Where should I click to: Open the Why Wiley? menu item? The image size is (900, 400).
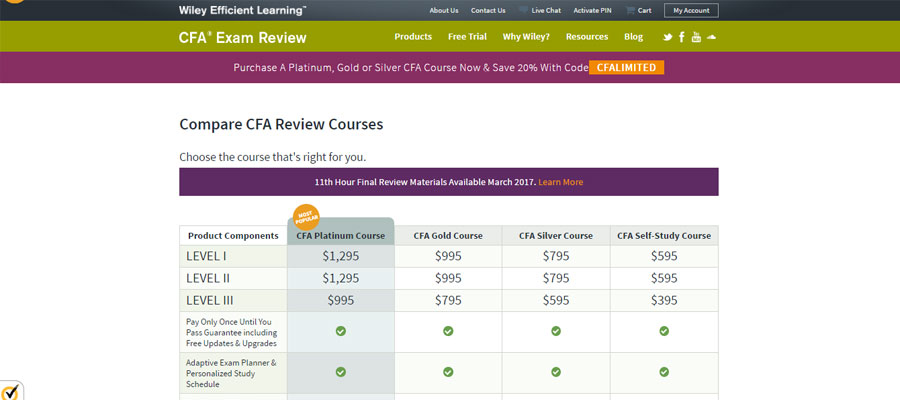coord(526,37)
